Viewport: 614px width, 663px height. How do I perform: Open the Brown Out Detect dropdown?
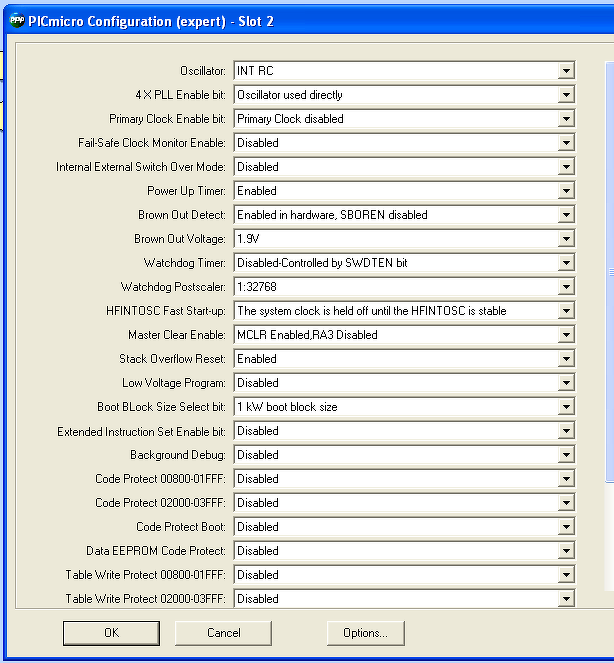tap(404, 215)
